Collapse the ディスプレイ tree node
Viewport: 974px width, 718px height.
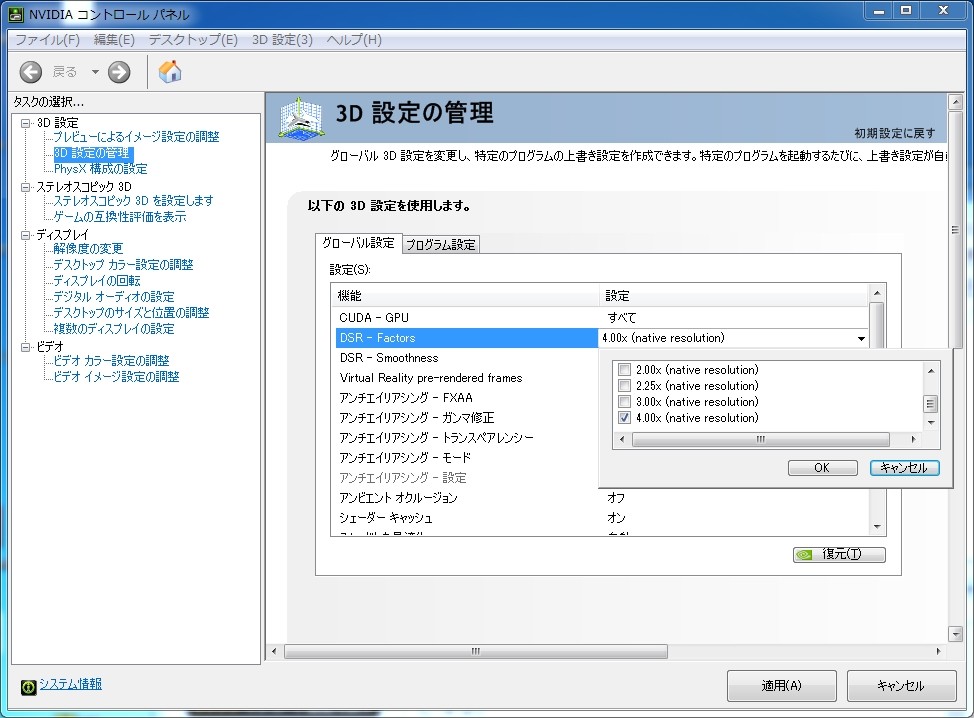(x=25, y=235)
